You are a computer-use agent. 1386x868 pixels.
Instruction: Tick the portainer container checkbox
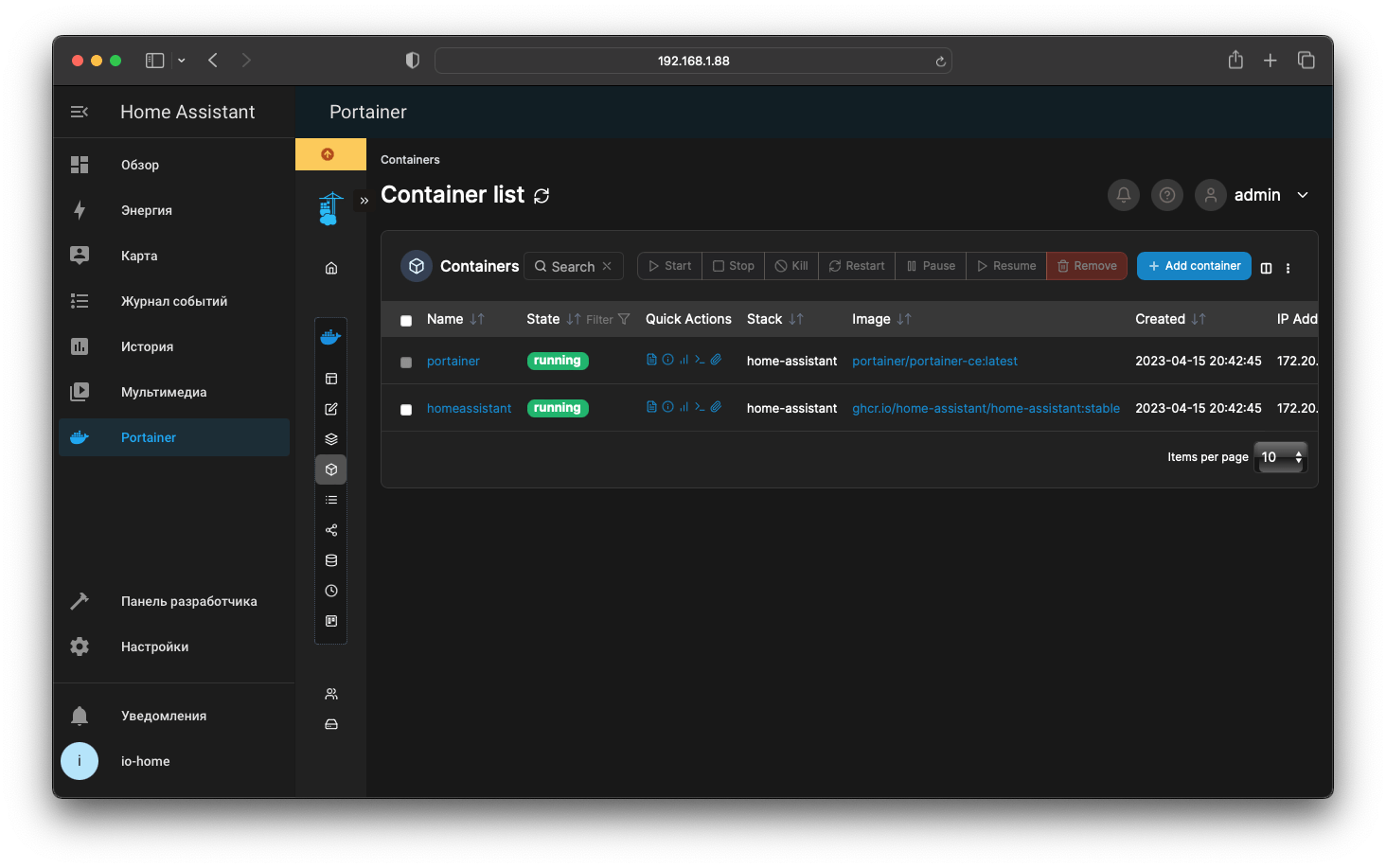[x=406, y=363]
